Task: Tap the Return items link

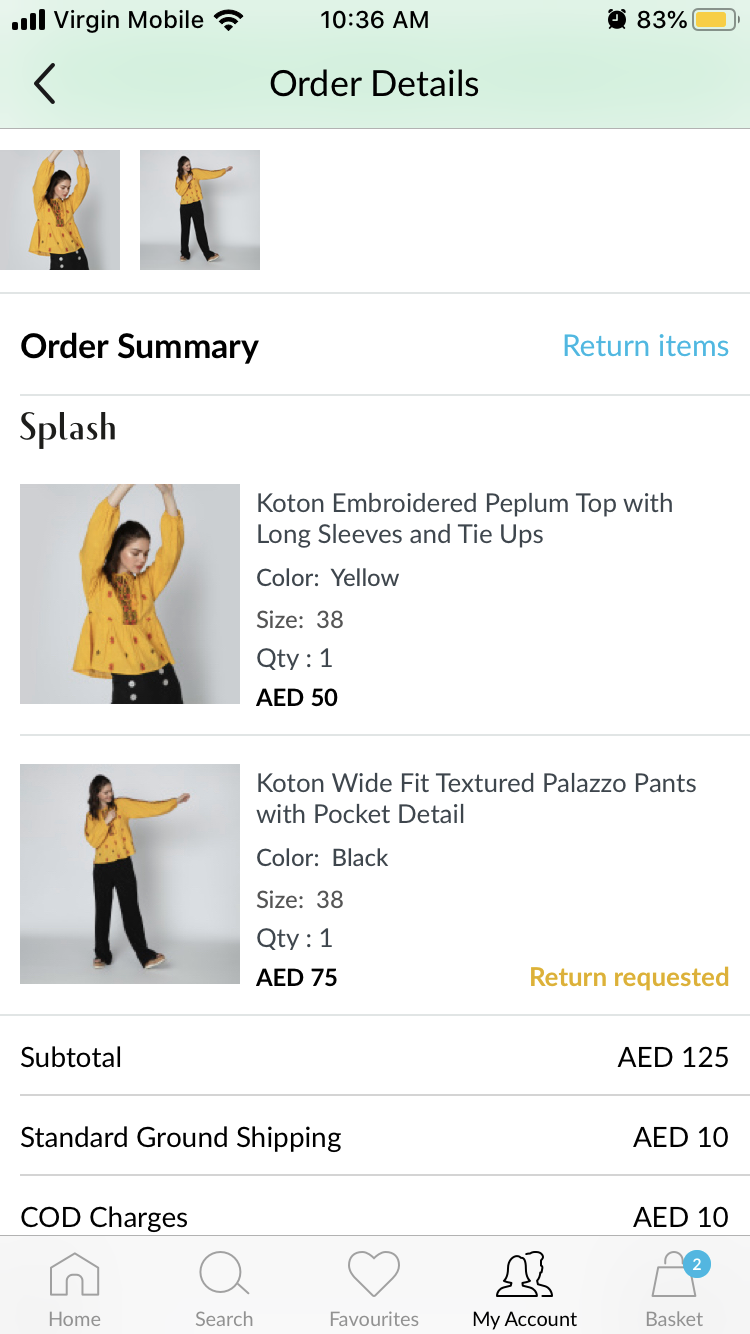Action: click(645, 346)
